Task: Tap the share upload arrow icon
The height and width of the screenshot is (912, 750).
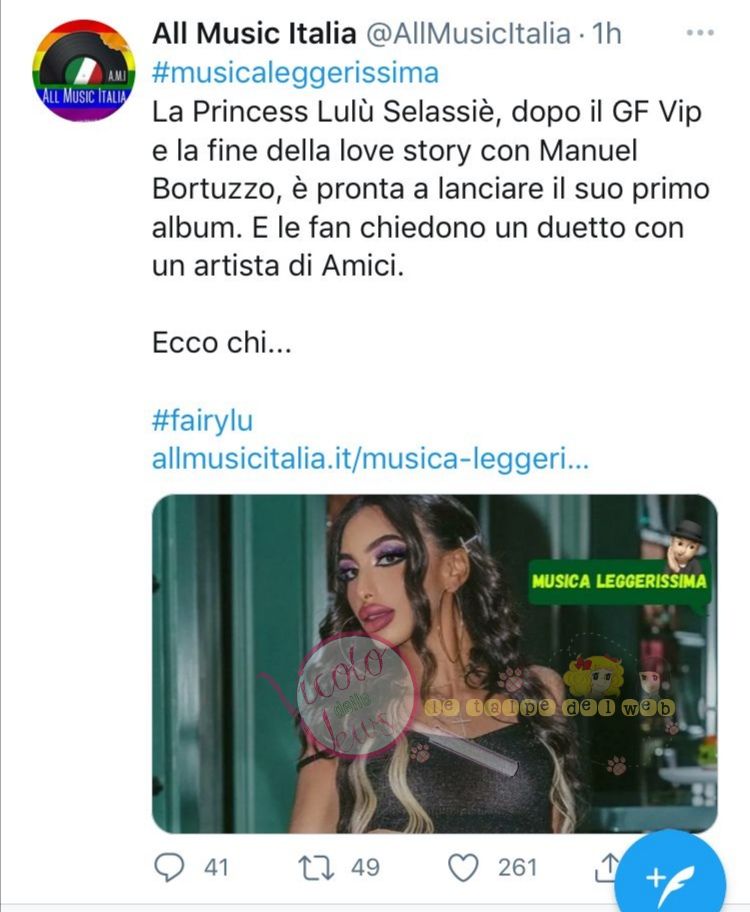Action: (606, 867)
